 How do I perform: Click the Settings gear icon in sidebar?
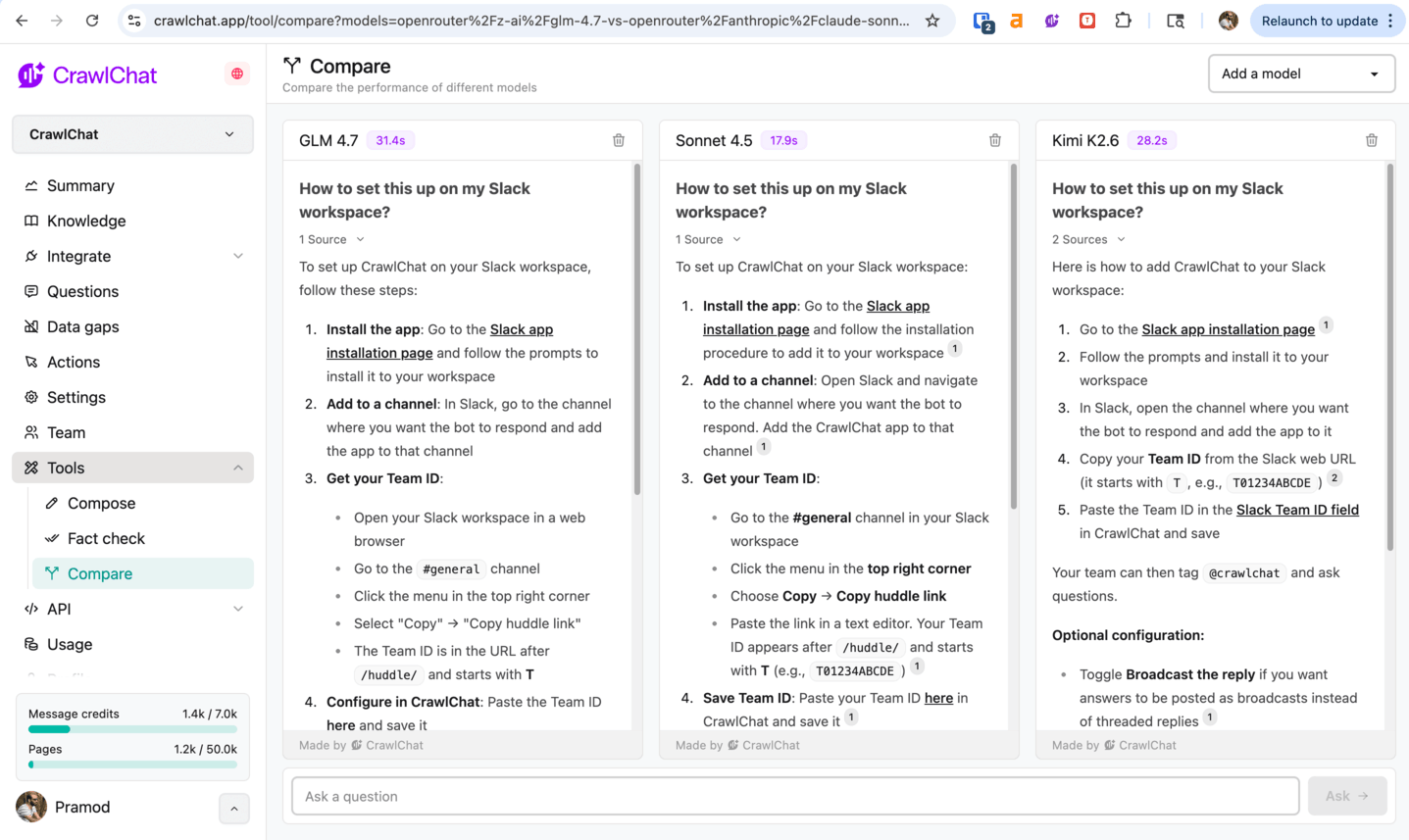[31, 397]
